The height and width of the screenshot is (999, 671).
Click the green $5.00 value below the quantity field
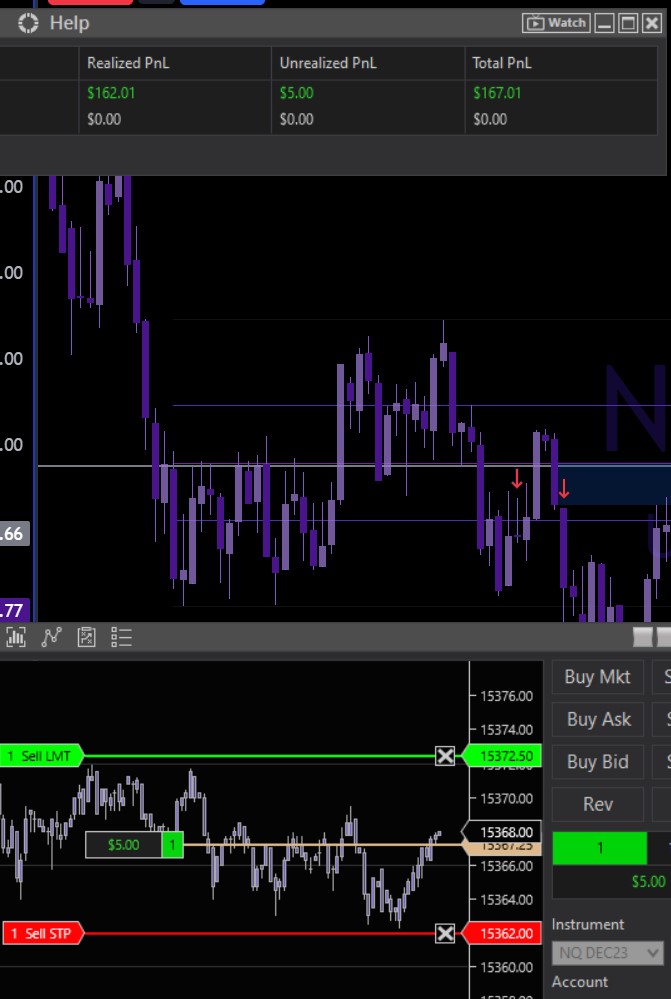pos(648,882)
